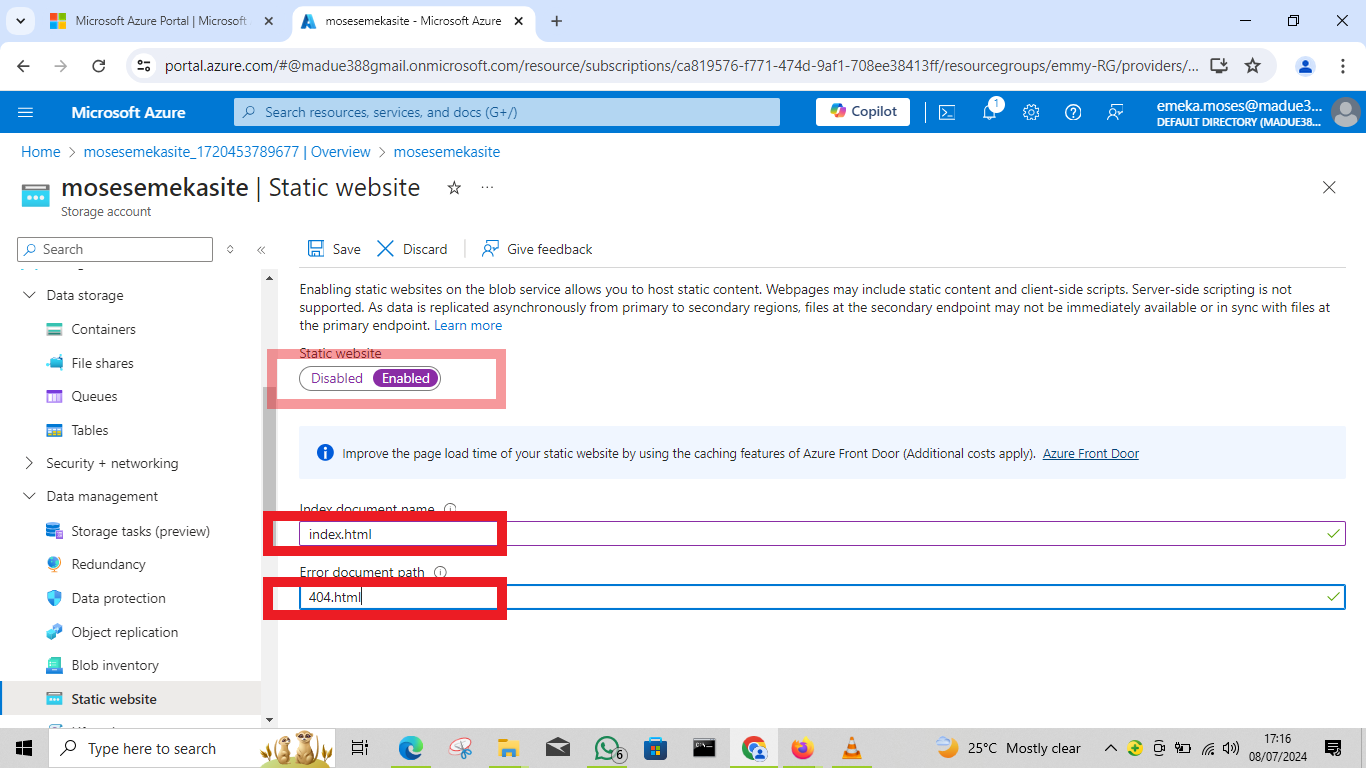1366x768 pixels.
Task: Collapse the sidebar menu with double chevron
Action: coord(261,250)
